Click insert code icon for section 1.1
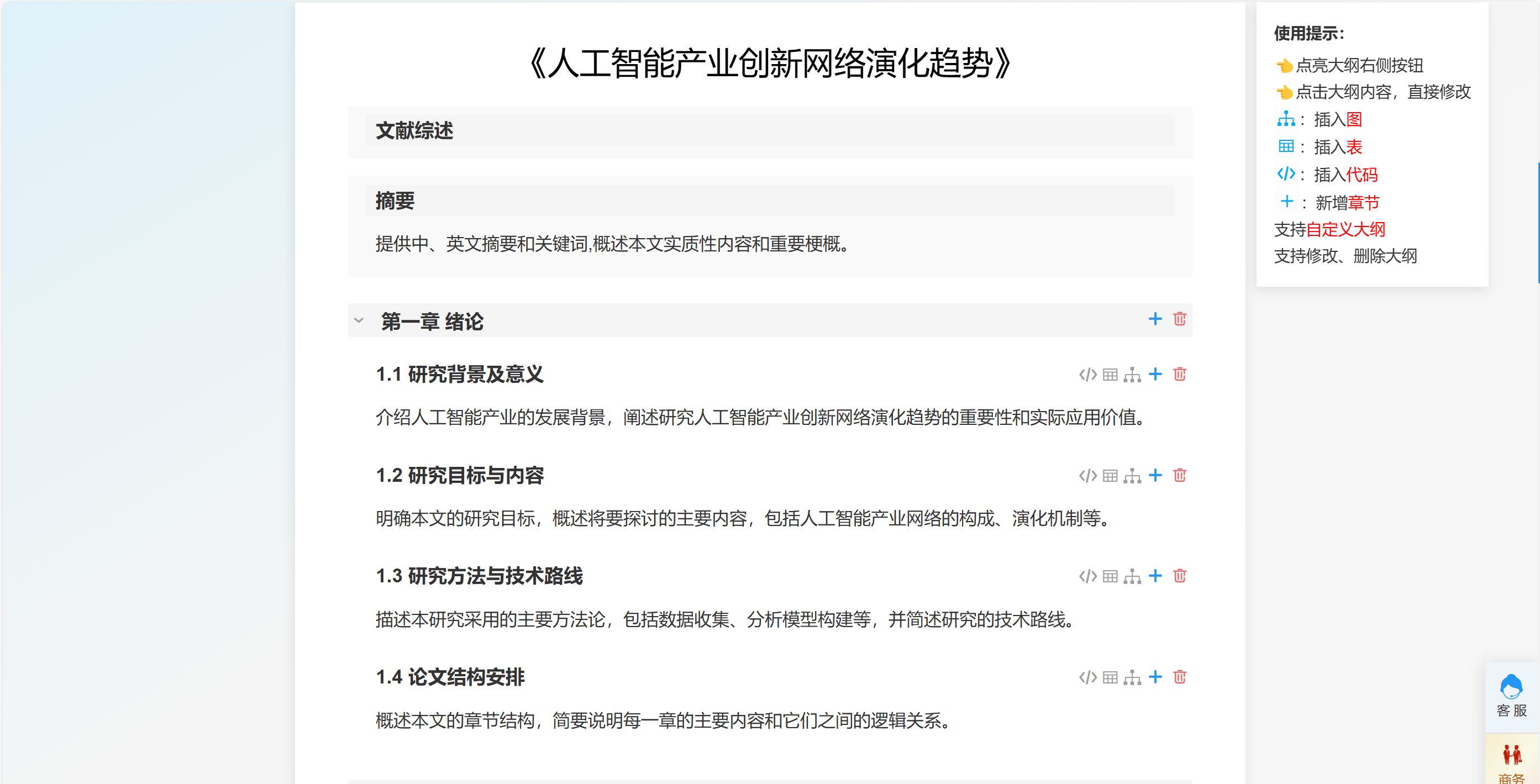Viewport: 1540px width, 784px height. point(1087,375)
